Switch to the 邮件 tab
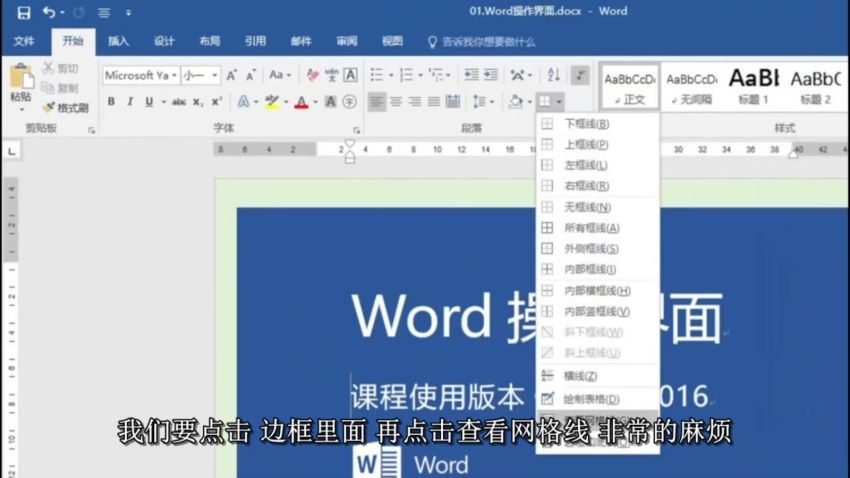850x478 pixels. tap(301, 41)
